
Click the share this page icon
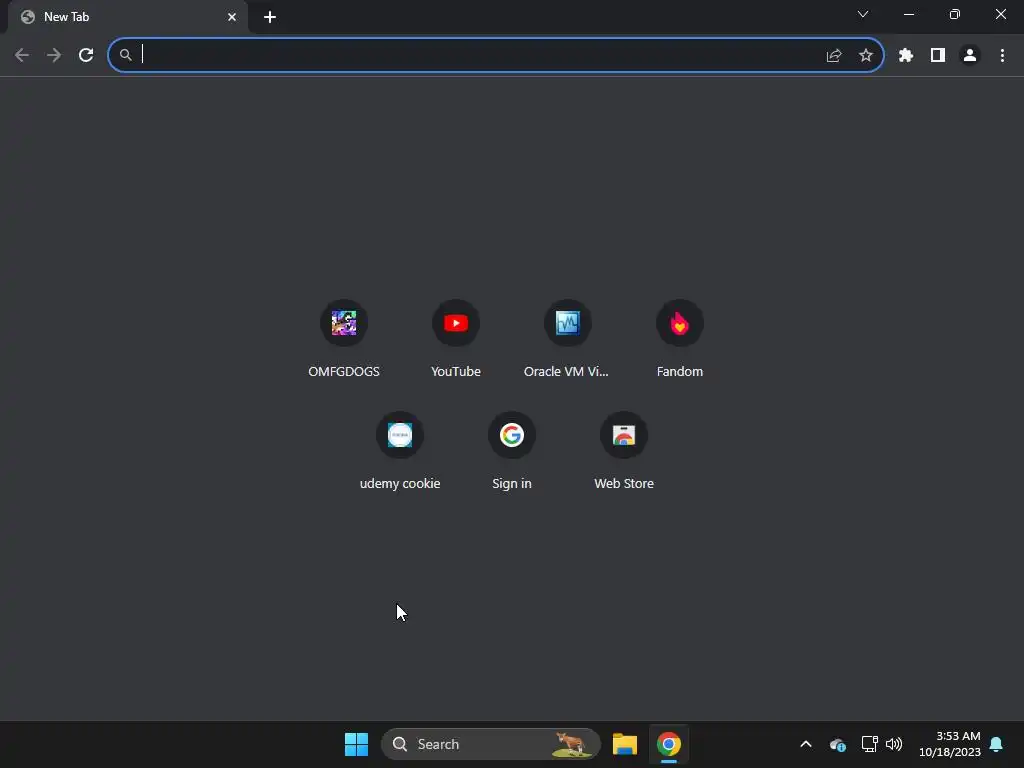(833, 56)
